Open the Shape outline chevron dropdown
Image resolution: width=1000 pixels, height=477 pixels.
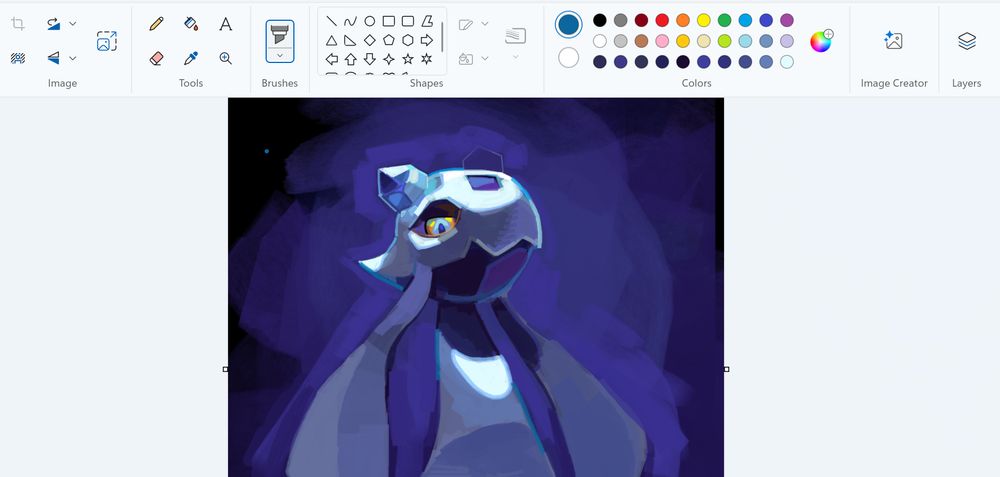click(x=485, y=24)
